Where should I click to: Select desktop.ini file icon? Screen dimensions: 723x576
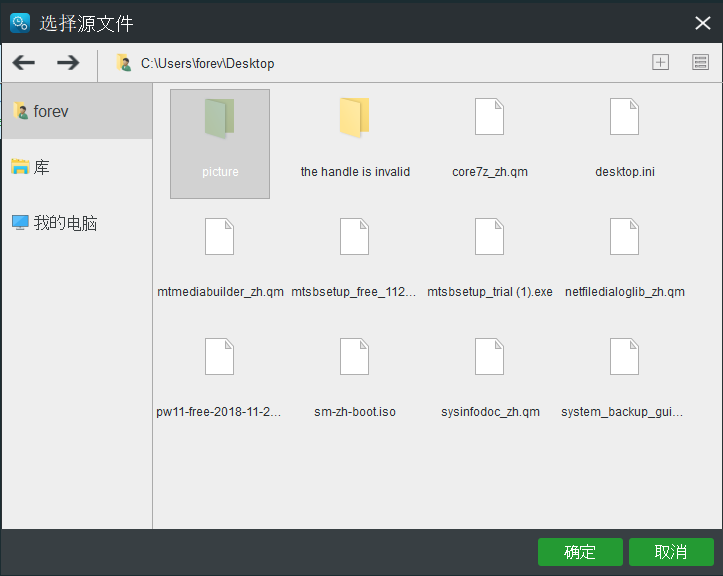pyautogui.click(x=624, y=117)
